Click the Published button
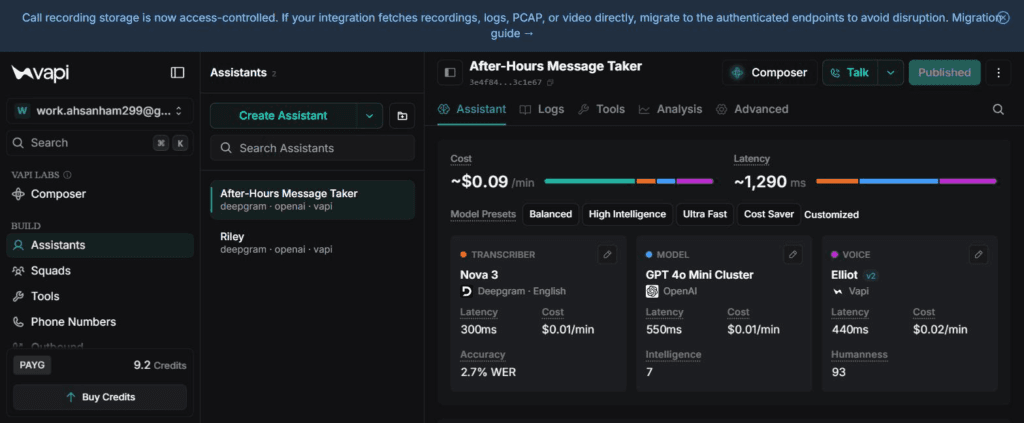 click(x=944, y=72)
